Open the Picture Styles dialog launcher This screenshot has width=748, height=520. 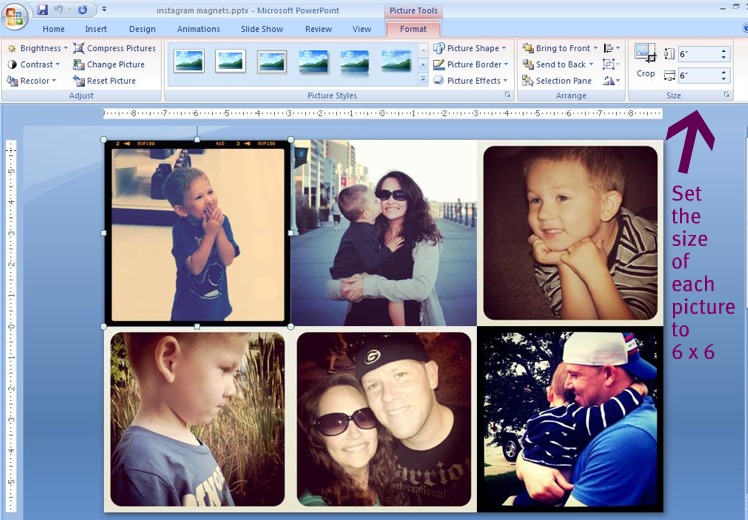click(x=508, y=95)
